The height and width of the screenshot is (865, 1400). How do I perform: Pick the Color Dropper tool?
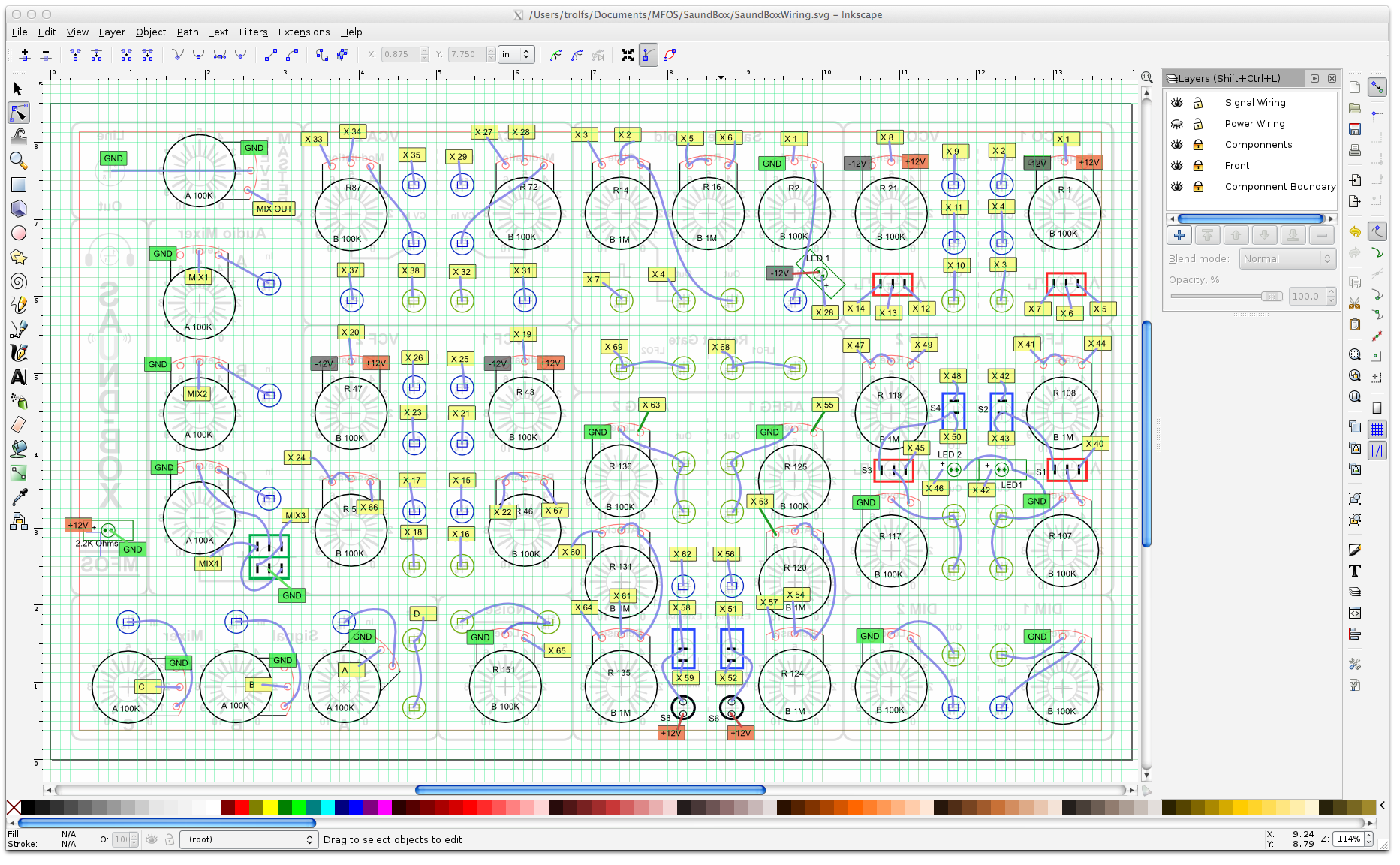(18, 497)
